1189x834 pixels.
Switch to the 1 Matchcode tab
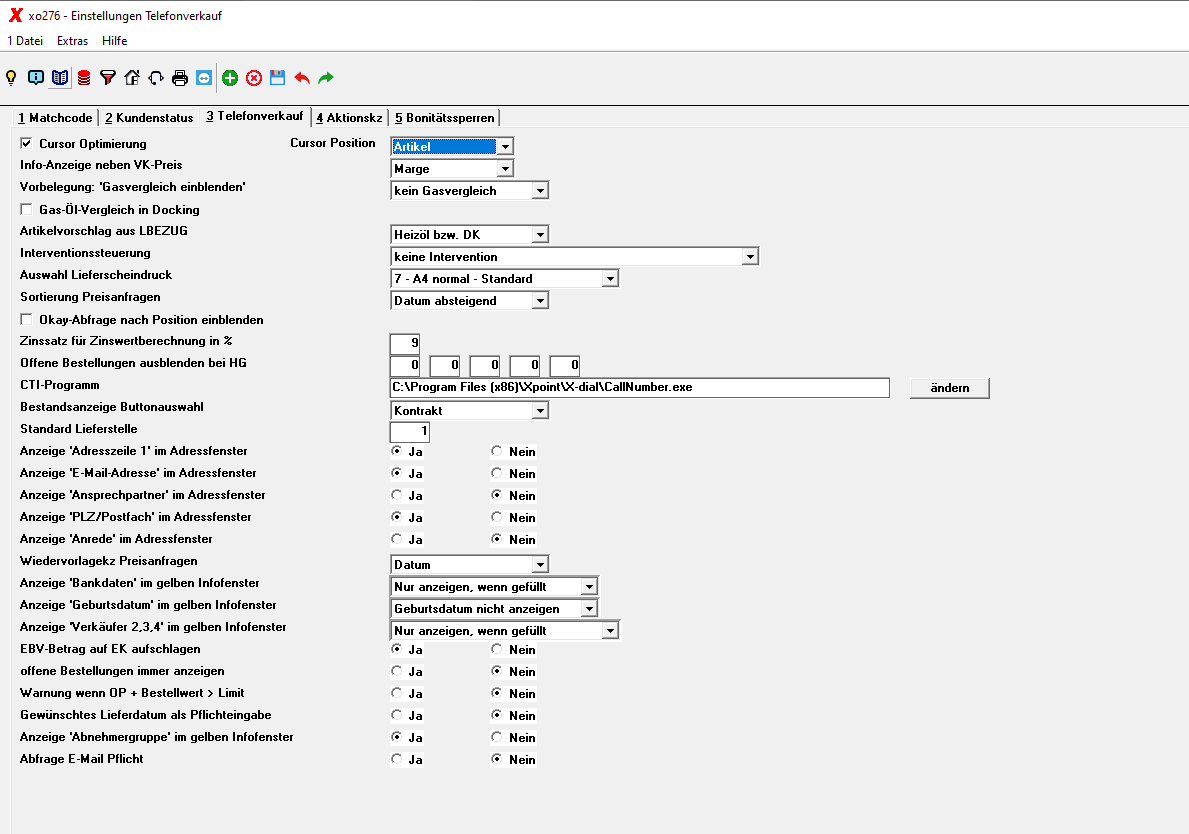point(55,118)
